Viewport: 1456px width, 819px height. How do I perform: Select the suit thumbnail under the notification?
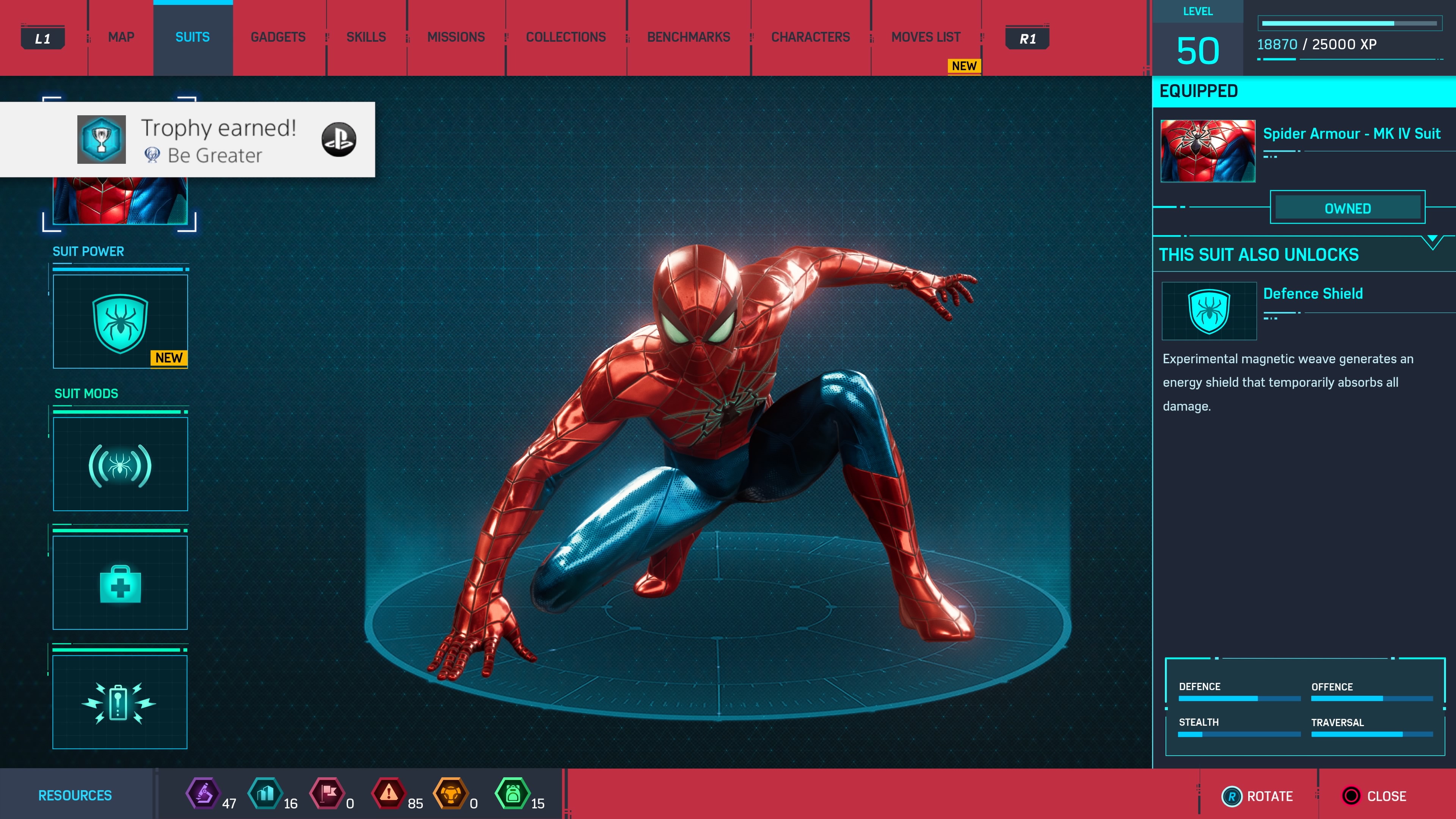pos(120,201)
